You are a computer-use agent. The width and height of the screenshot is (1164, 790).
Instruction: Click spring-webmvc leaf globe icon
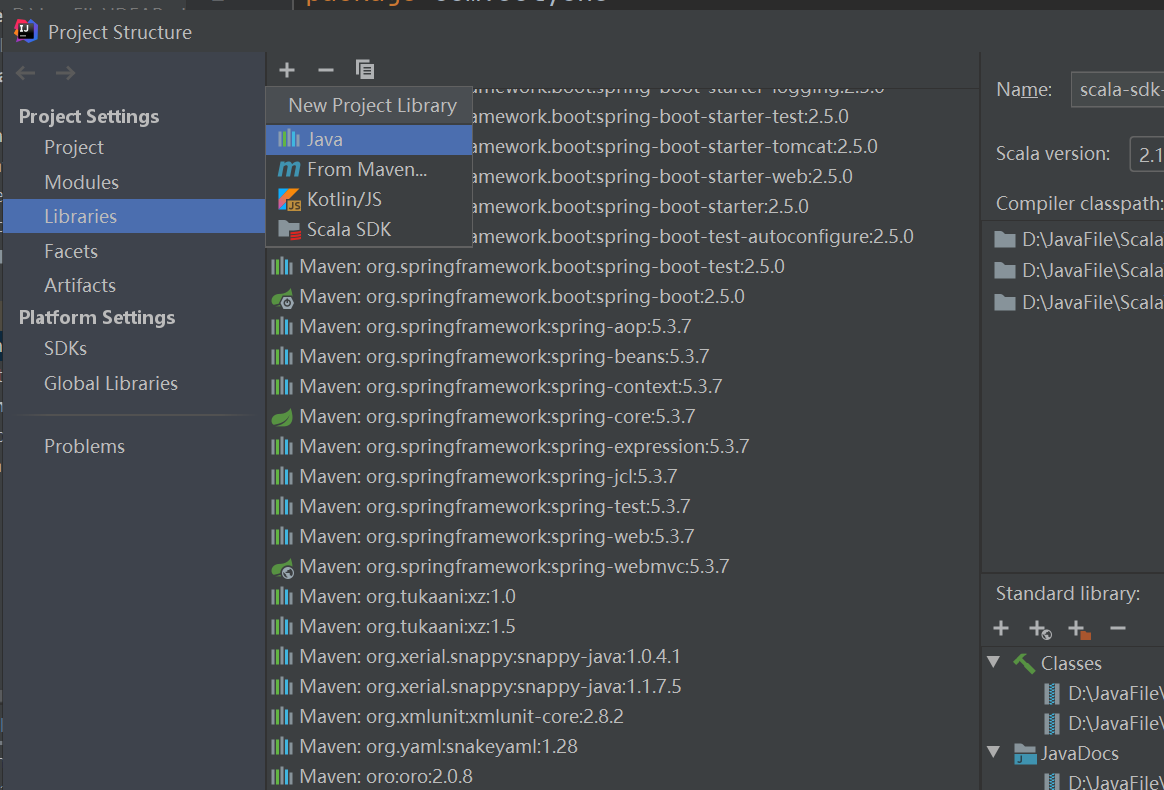(282, 568)
